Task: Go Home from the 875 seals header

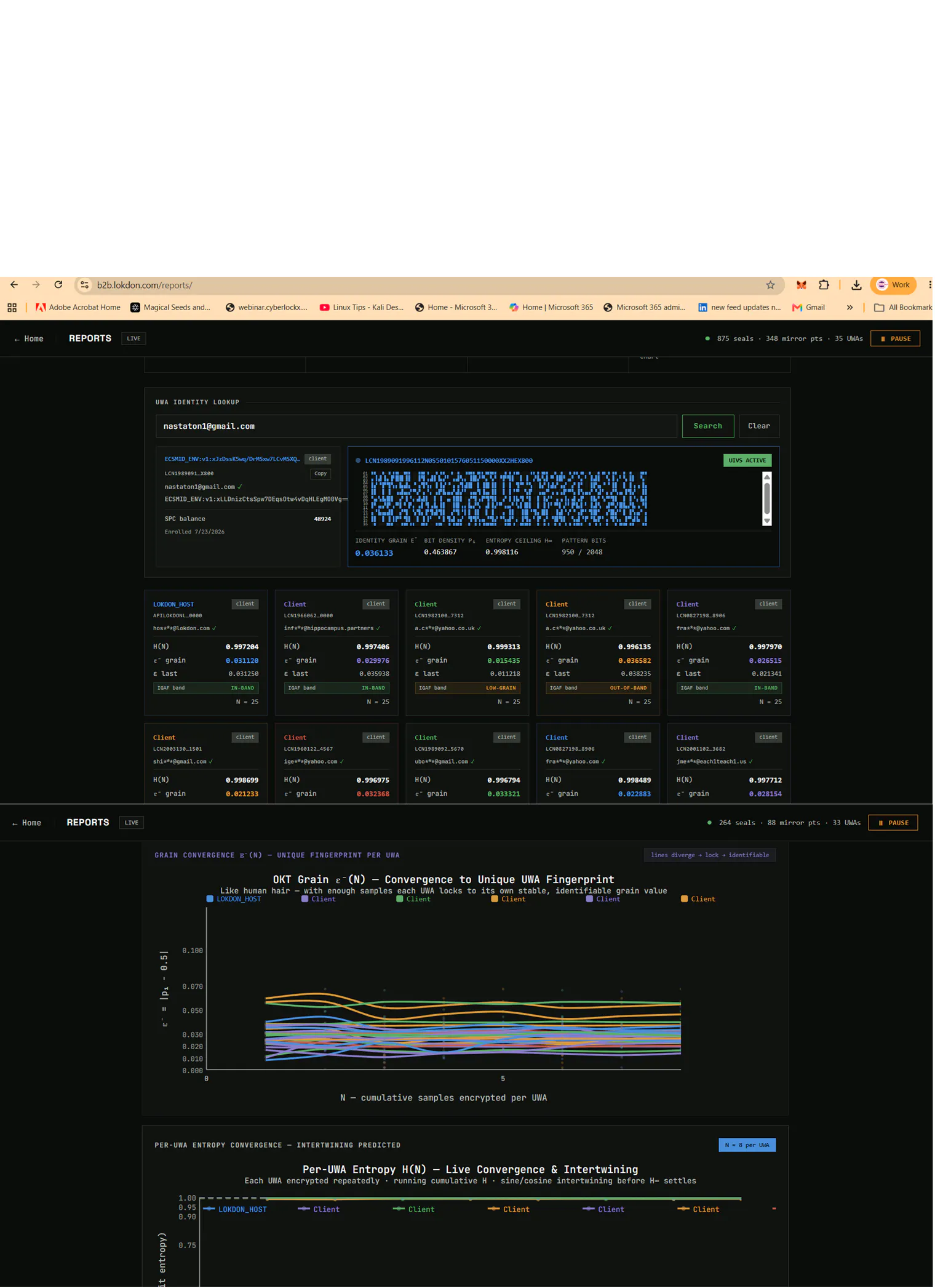Action: [29, 339]
